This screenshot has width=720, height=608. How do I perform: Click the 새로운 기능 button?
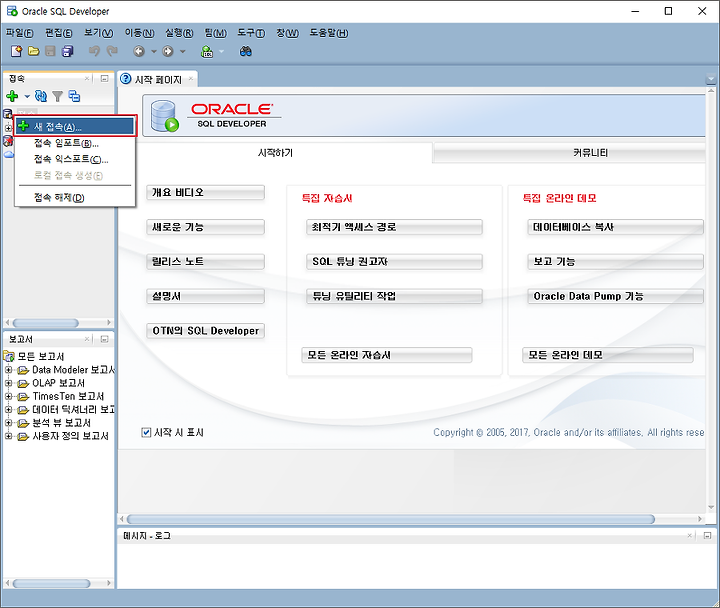205,227
